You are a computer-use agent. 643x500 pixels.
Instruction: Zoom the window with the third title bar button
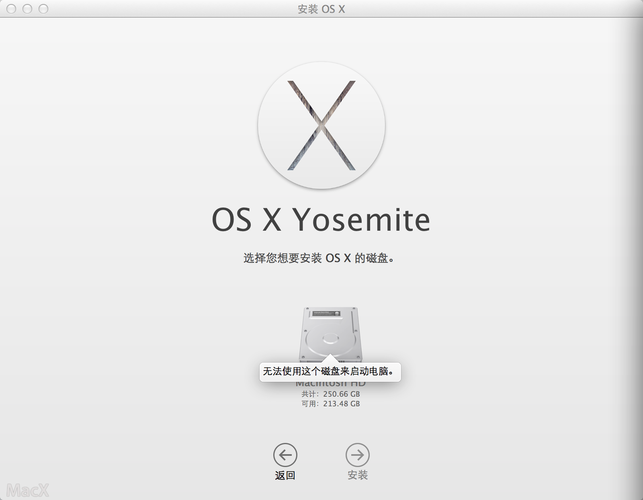click(43, 9)
